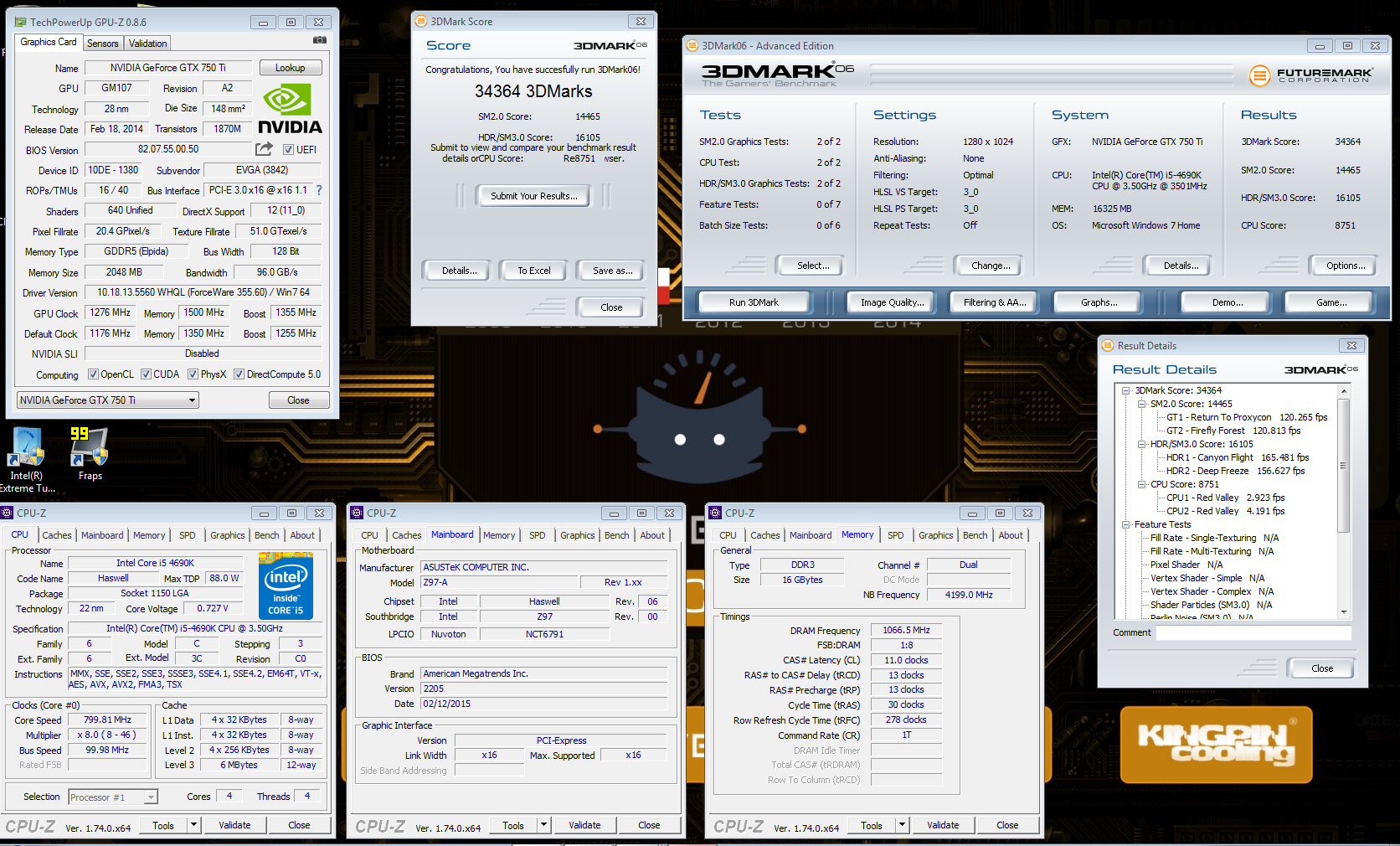Toggle the OpenCL checkbox
Screen dimensions: 1400x846
(x=93, y=374)
